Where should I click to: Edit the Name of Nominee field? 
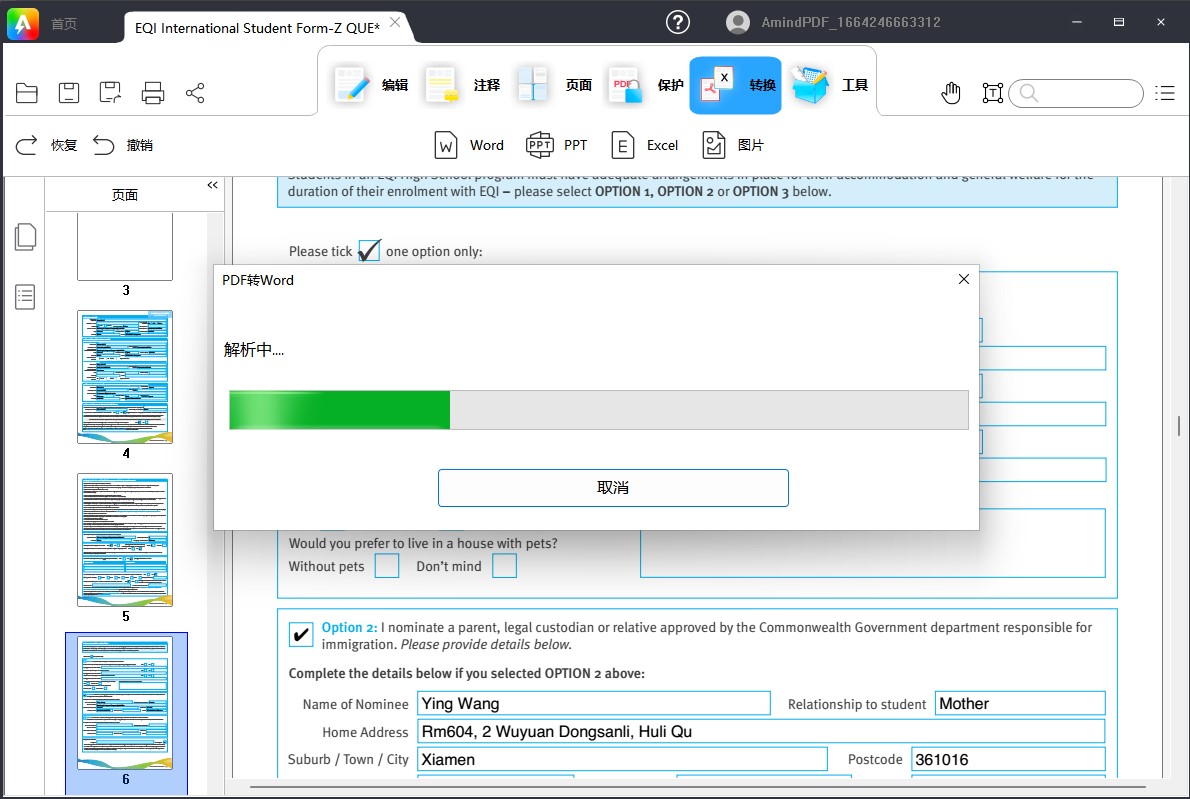coord(594,703)
